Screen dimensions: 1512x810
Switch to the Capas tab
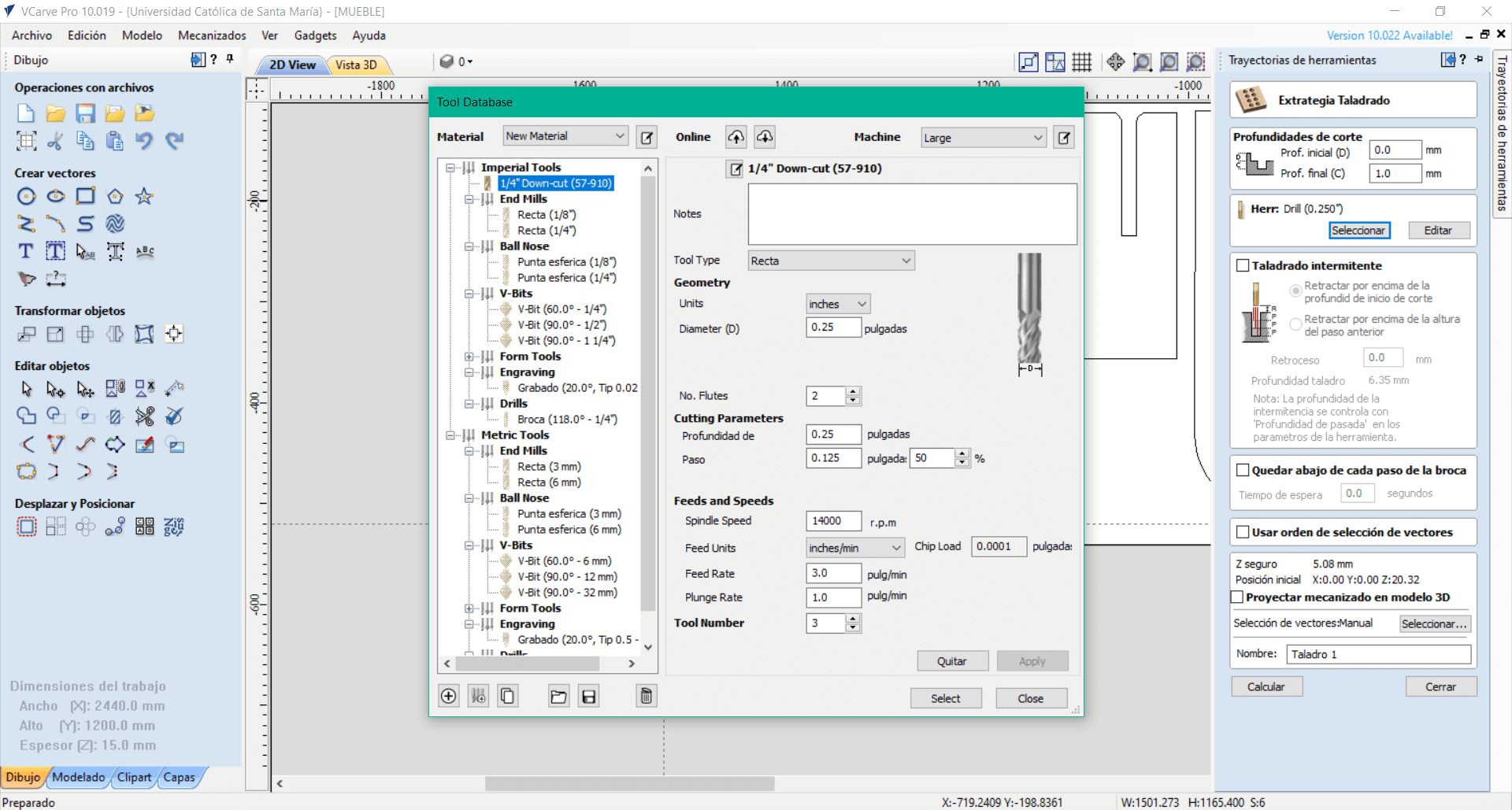(180, 778)
